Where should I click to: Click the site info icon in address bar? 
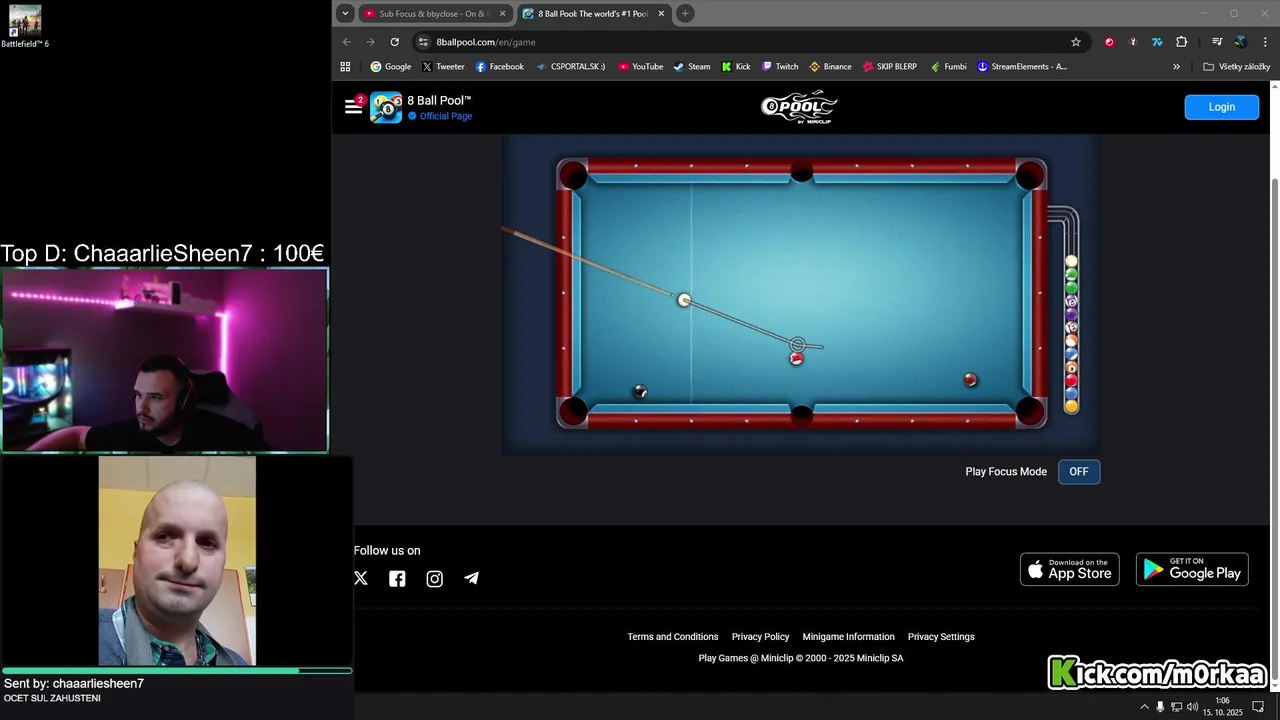point(423,42)
